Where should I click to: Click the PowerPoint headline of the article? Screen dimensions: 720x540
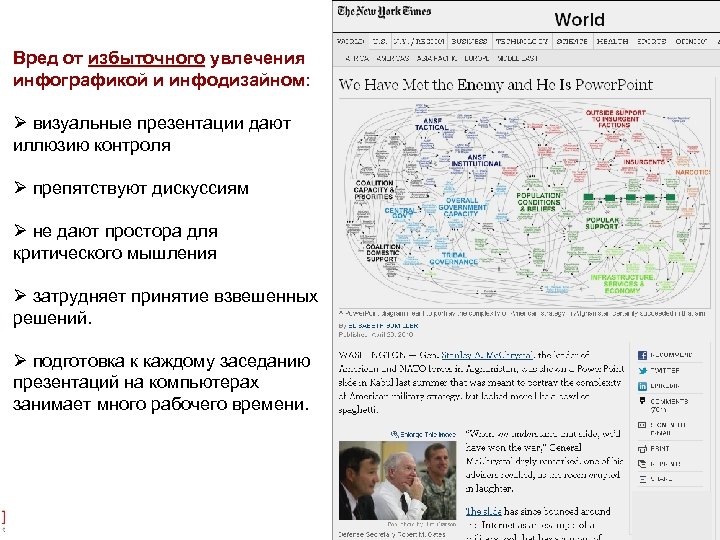[x=495, y=84]
